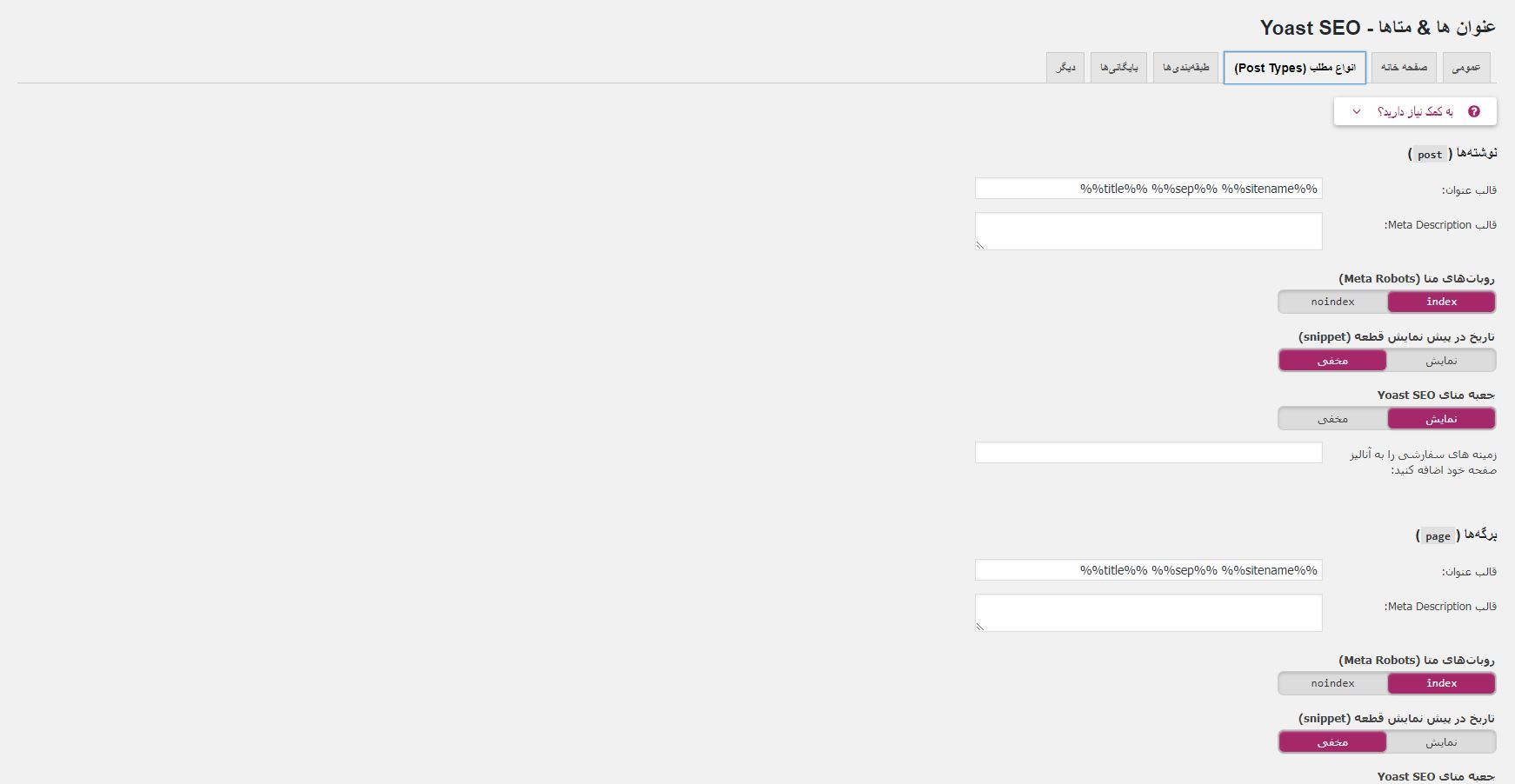Click the post Meta Description resize handle

pyautogui.click(x=980, y=245)
